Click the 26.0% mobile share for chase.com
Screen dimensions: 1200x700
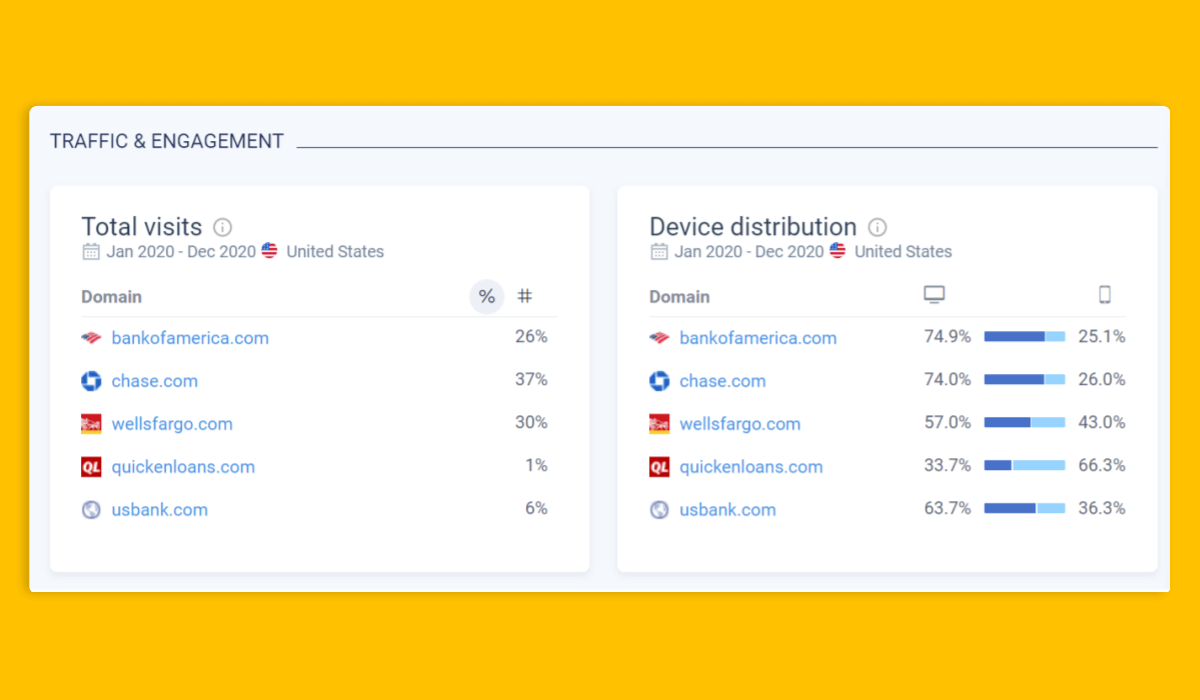click(1102, 380)
